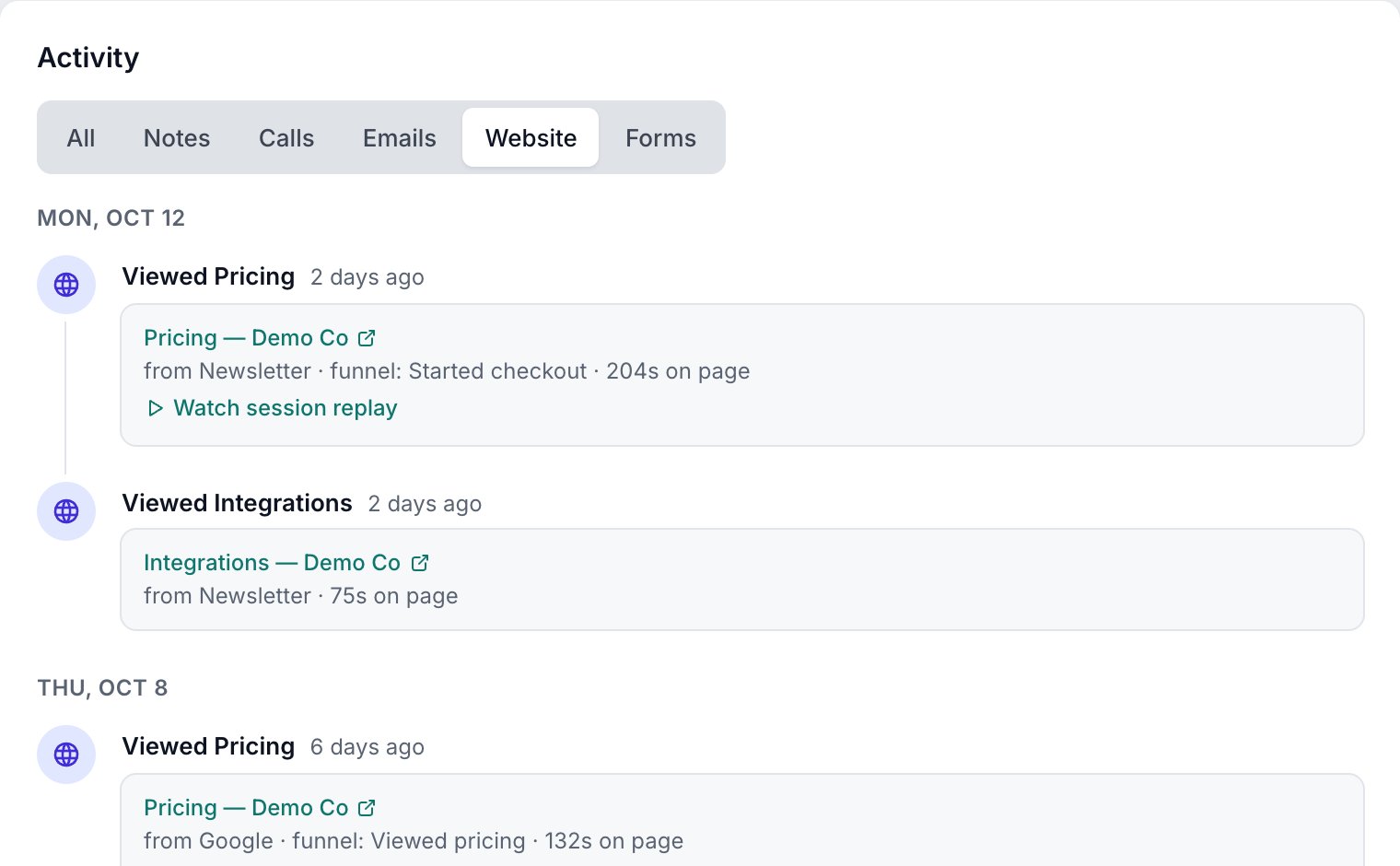Select the Emails tab
Screen dimensions: 1400x866
[x=400, y=137]
